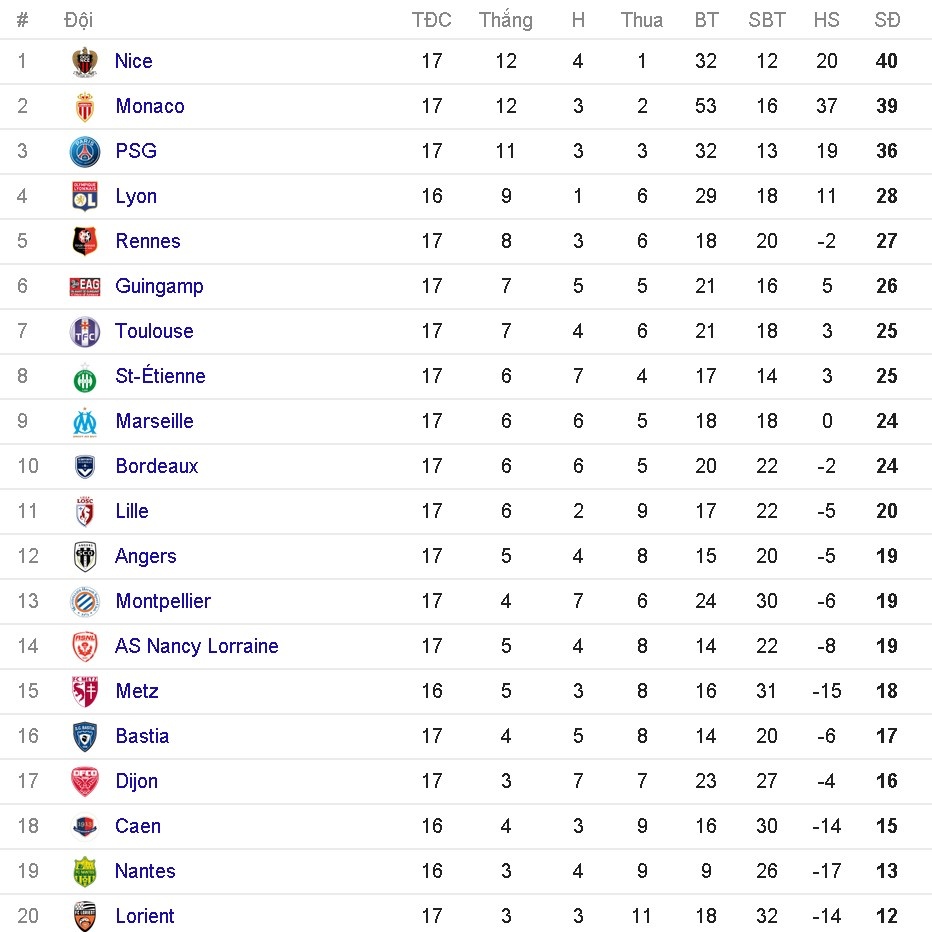
Task: Click the Guingamp EAG logo
Action: tap(85, 287)
